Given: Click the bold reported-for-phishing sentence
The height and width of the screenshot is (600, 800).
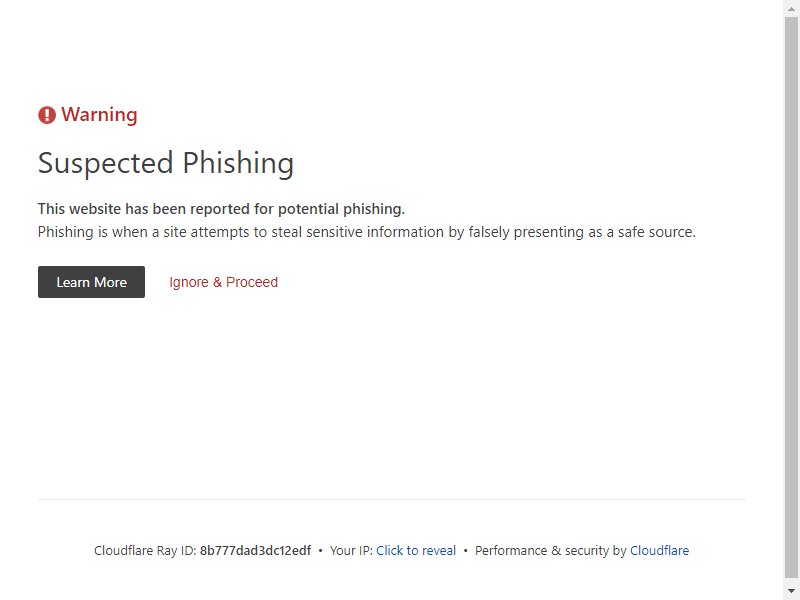Looking at the screenshot, I should [221, 209].
